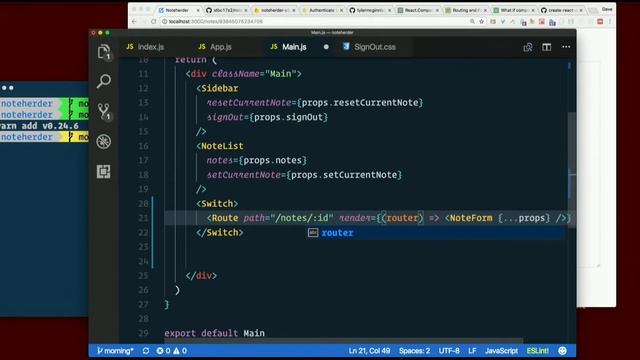Click ESLint! status bar item
640x360 pixels.
(x=538, y=351)
